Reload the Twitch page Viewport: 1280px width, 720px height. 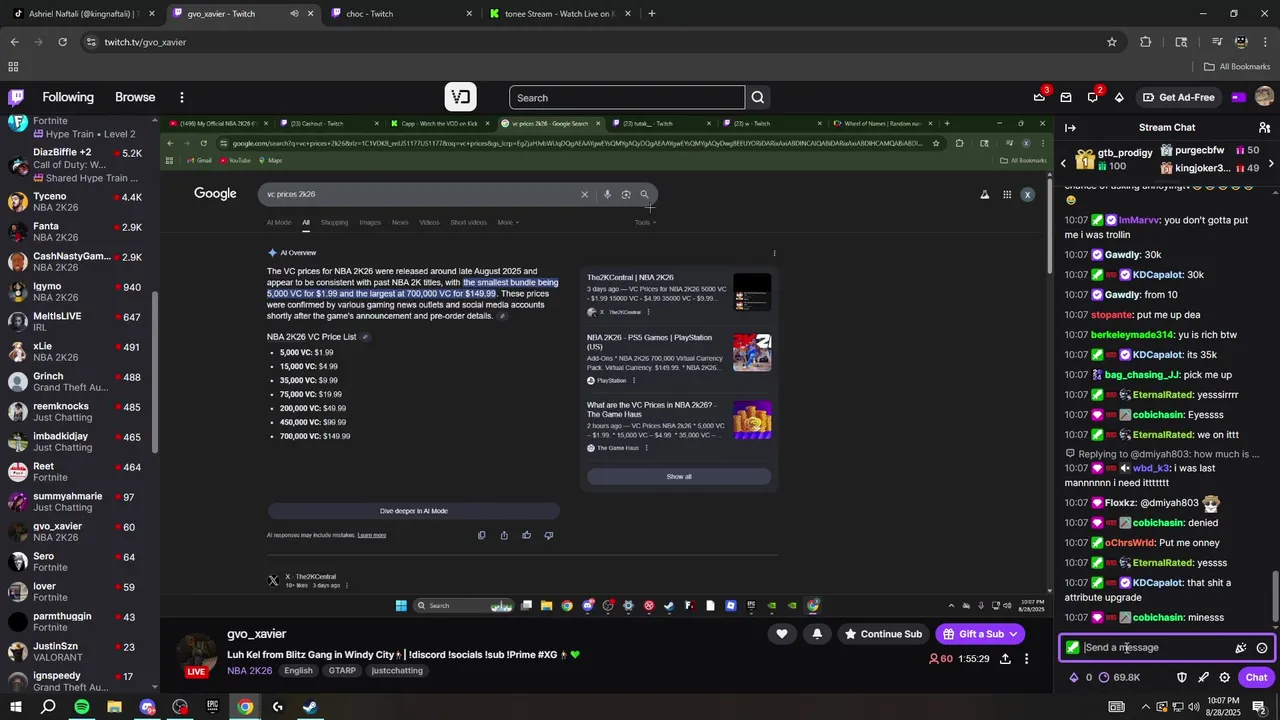pos(62,42)
